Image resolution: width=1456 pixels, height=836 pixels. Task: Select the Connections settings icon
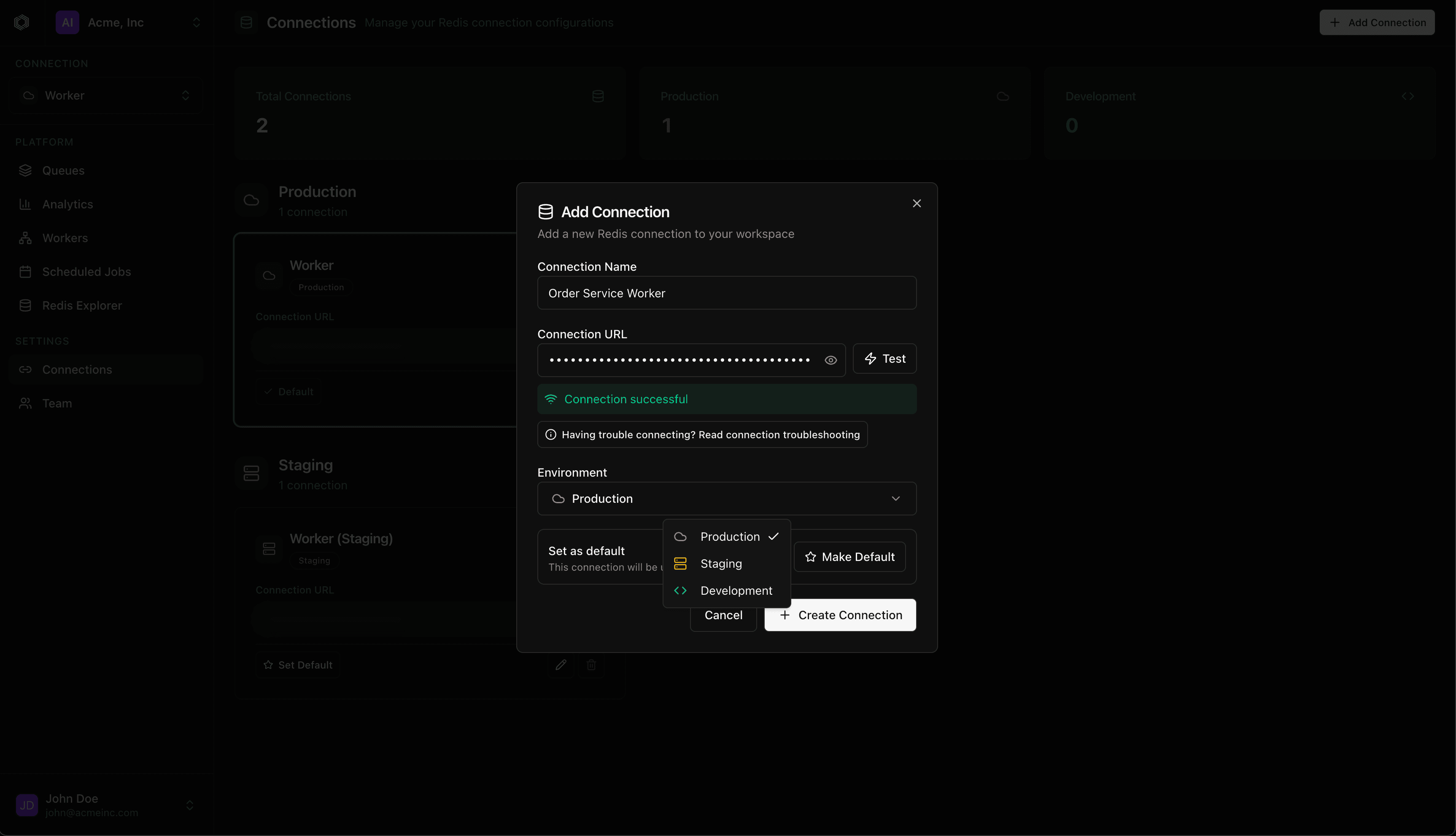tap(25, 370)
